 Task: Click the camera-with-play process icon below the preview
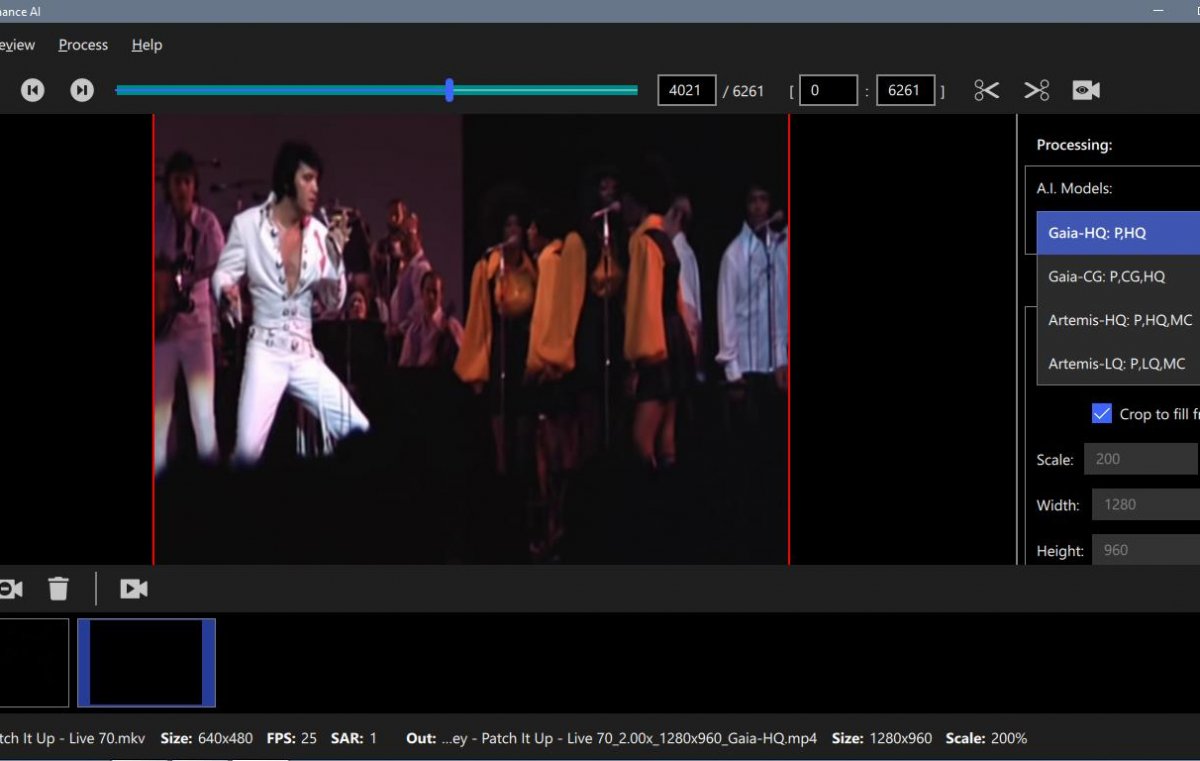point(134,588)
